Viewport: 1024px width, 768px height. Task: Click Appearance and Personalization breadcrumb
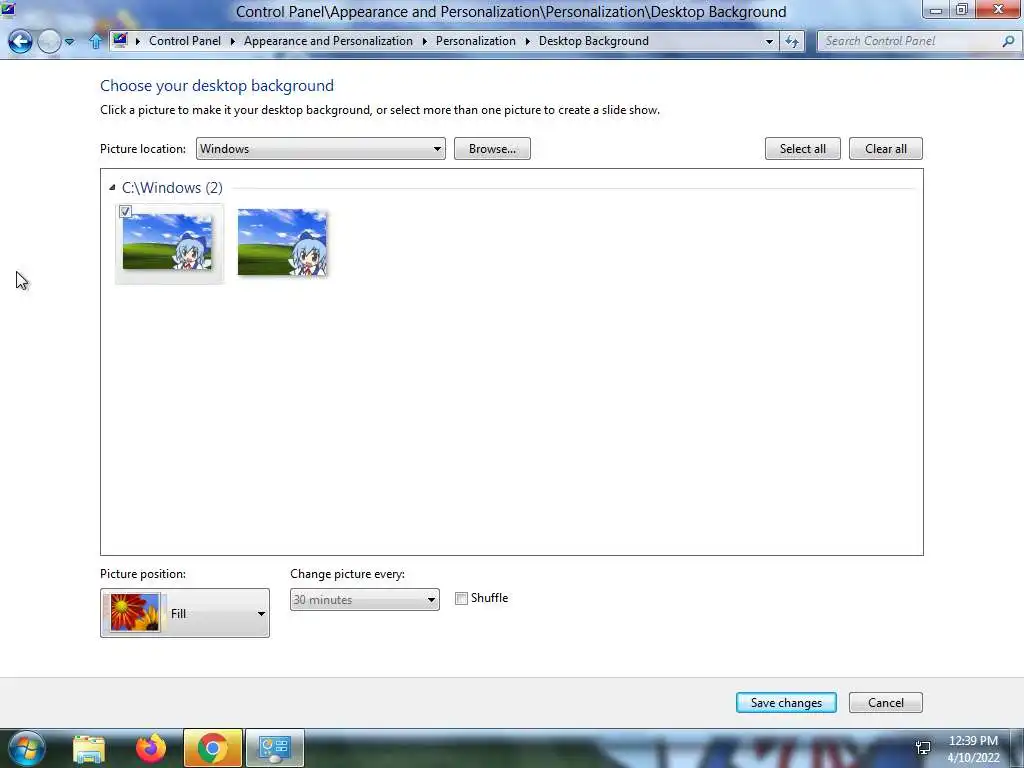pyautogui.click(x=328, y=40)
